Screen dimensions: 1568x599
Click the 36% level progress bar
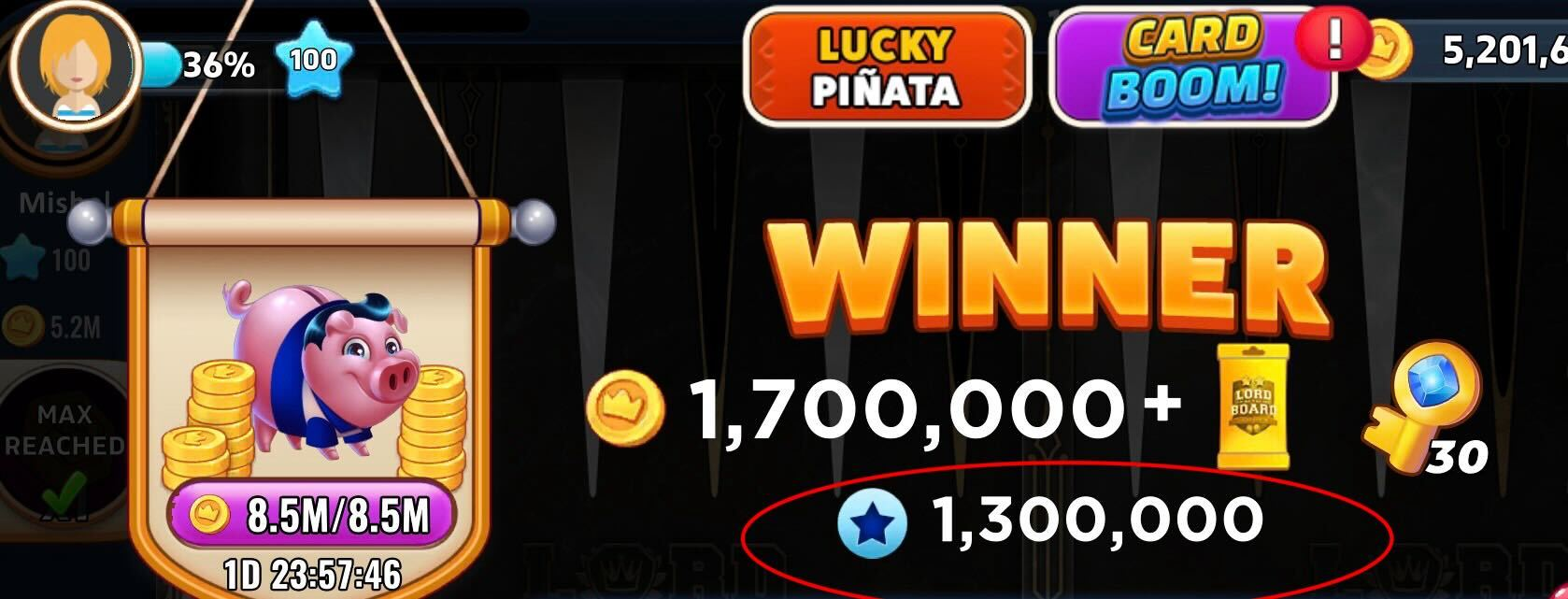click(x=201, y=64)
